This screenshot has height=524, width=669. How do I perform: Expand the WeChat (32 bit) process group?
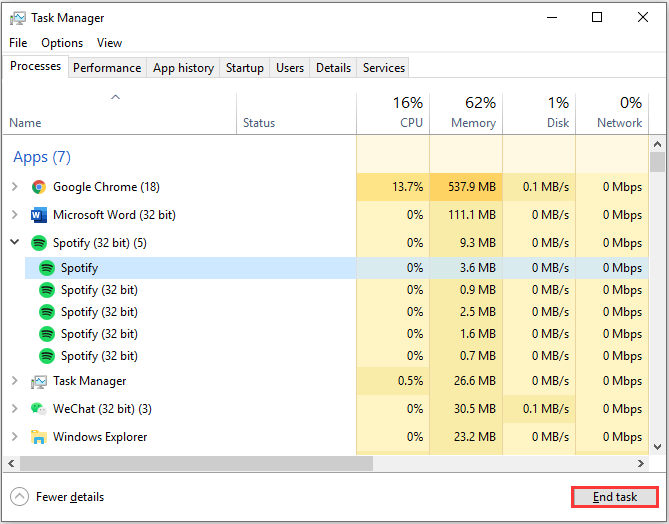point(14,409)
